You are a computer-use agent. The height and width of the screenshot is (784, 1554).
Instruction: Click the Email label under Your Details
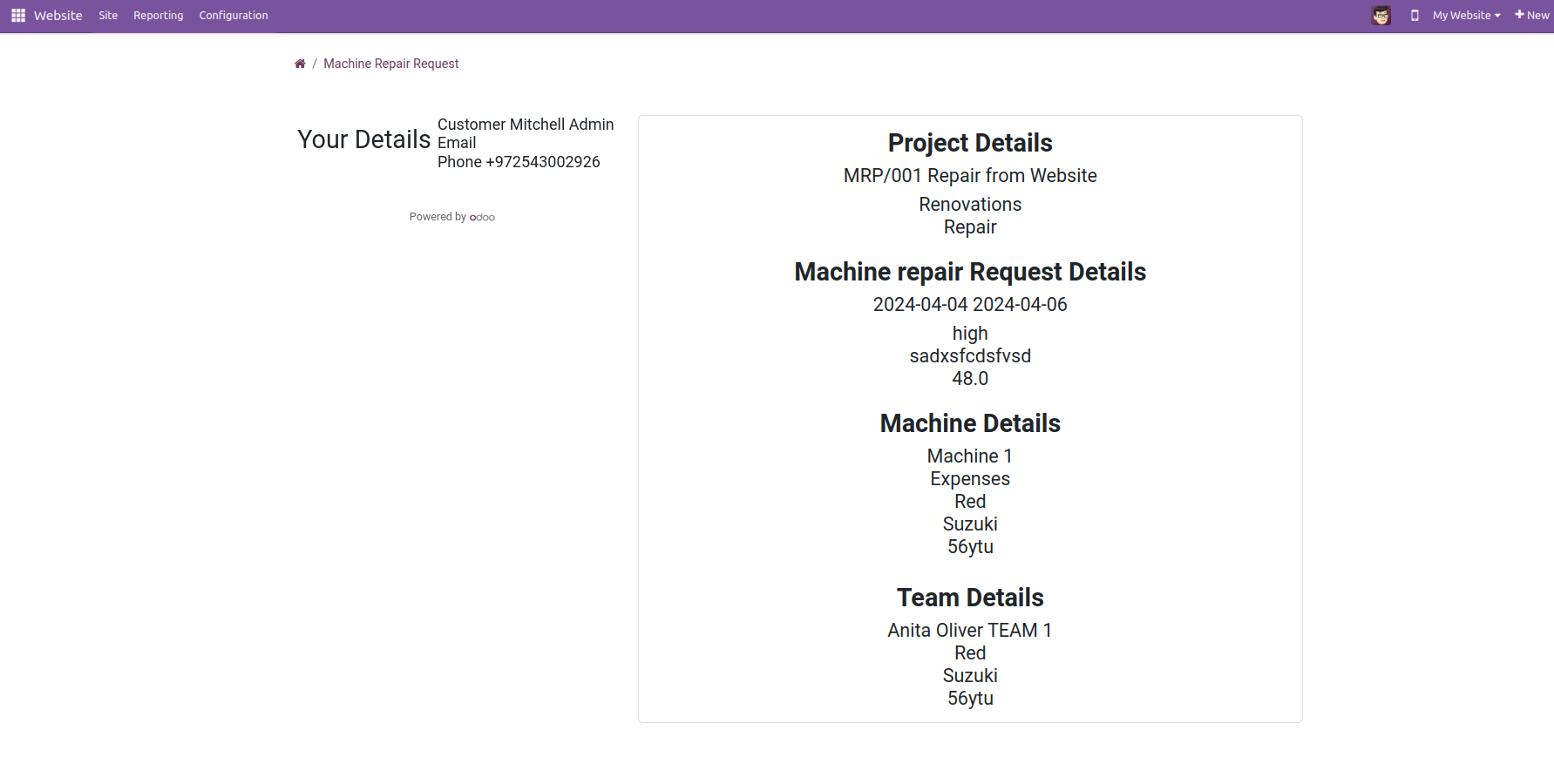coord(457,143)
